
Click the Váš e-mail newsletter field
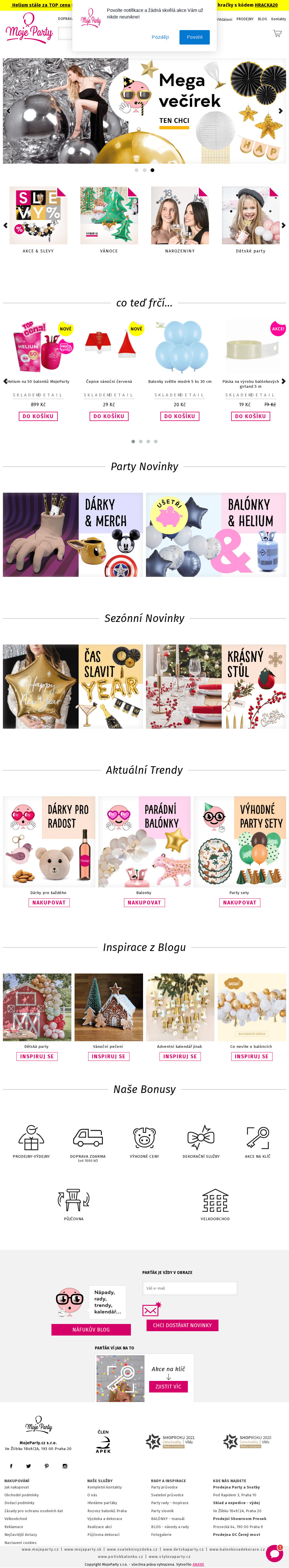190,1288
